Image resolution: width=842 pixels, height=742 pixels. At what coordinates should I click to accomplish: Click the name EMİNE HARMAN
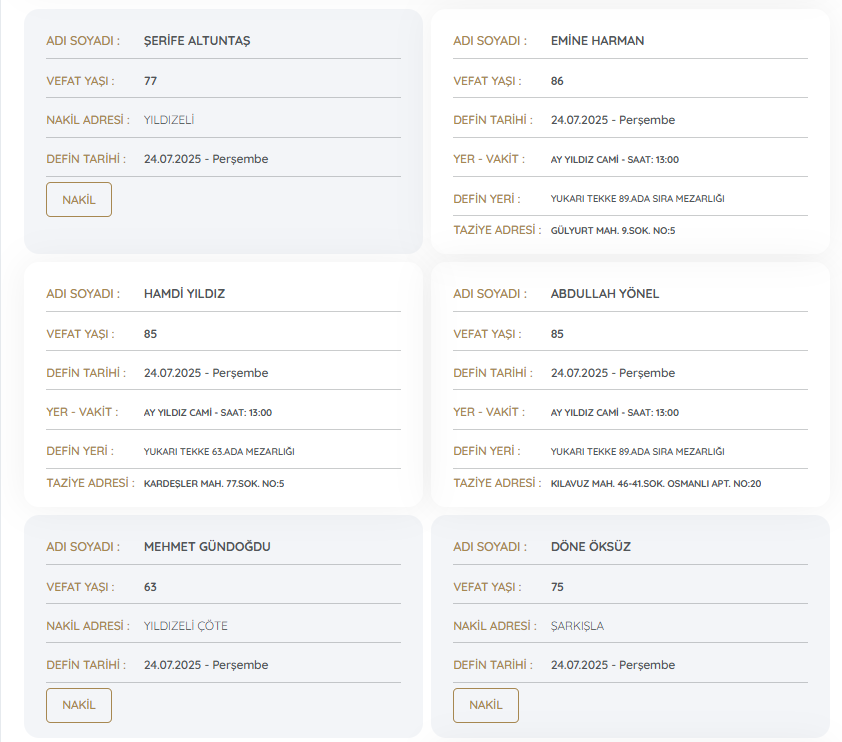(597, 41)
